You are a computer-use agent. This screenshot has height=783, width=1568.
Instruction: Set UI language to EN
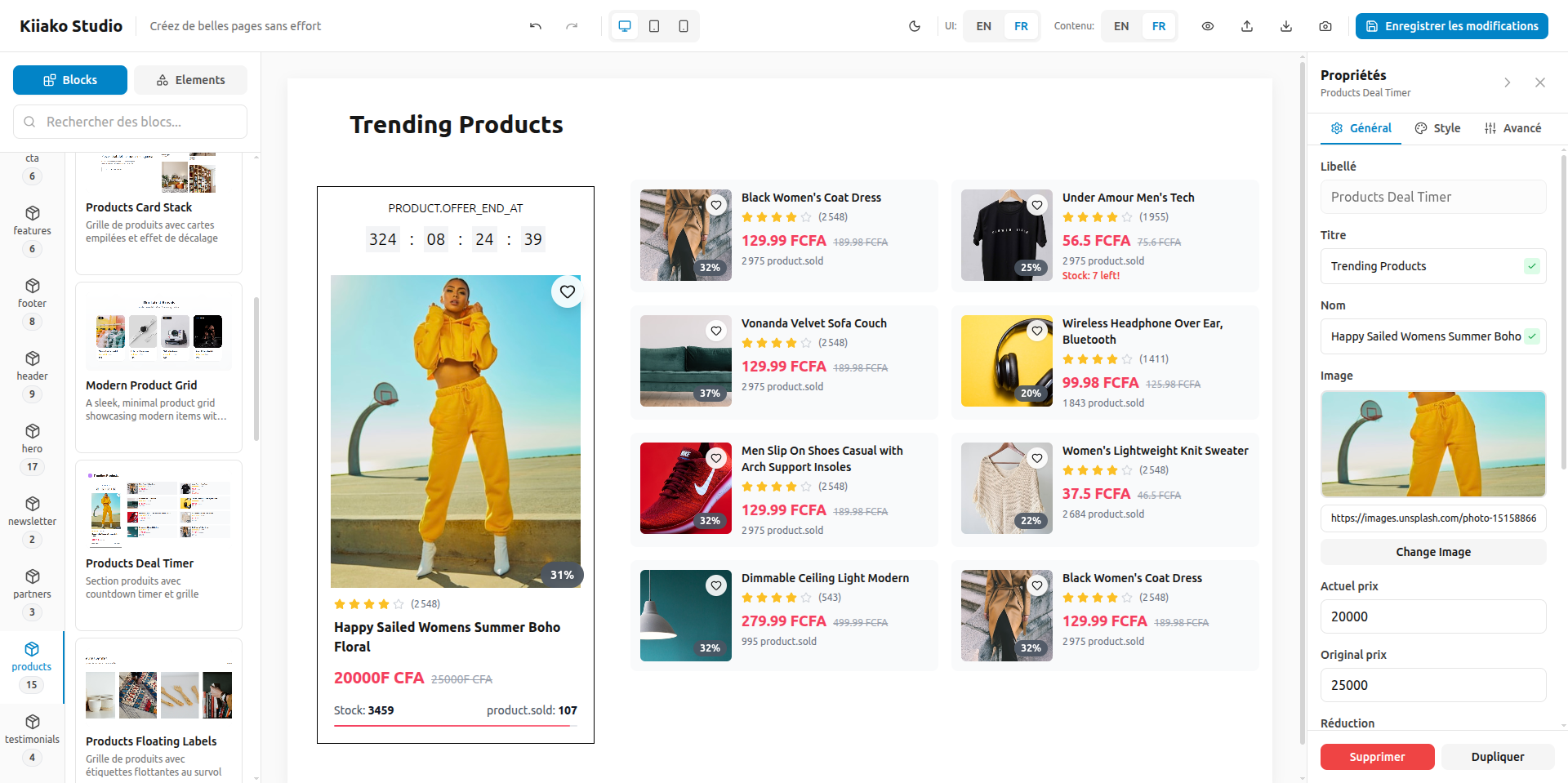(983, 26)
